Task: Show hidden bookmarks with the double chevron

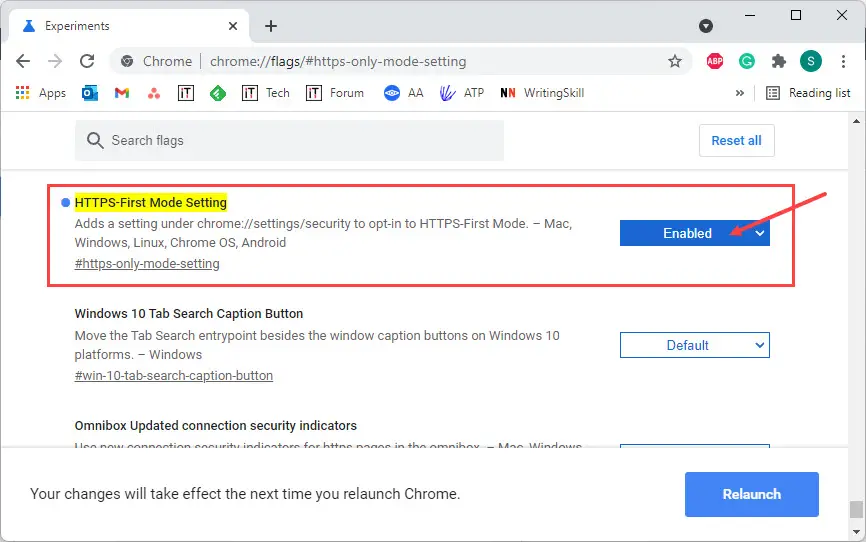Action: (740, 93)
